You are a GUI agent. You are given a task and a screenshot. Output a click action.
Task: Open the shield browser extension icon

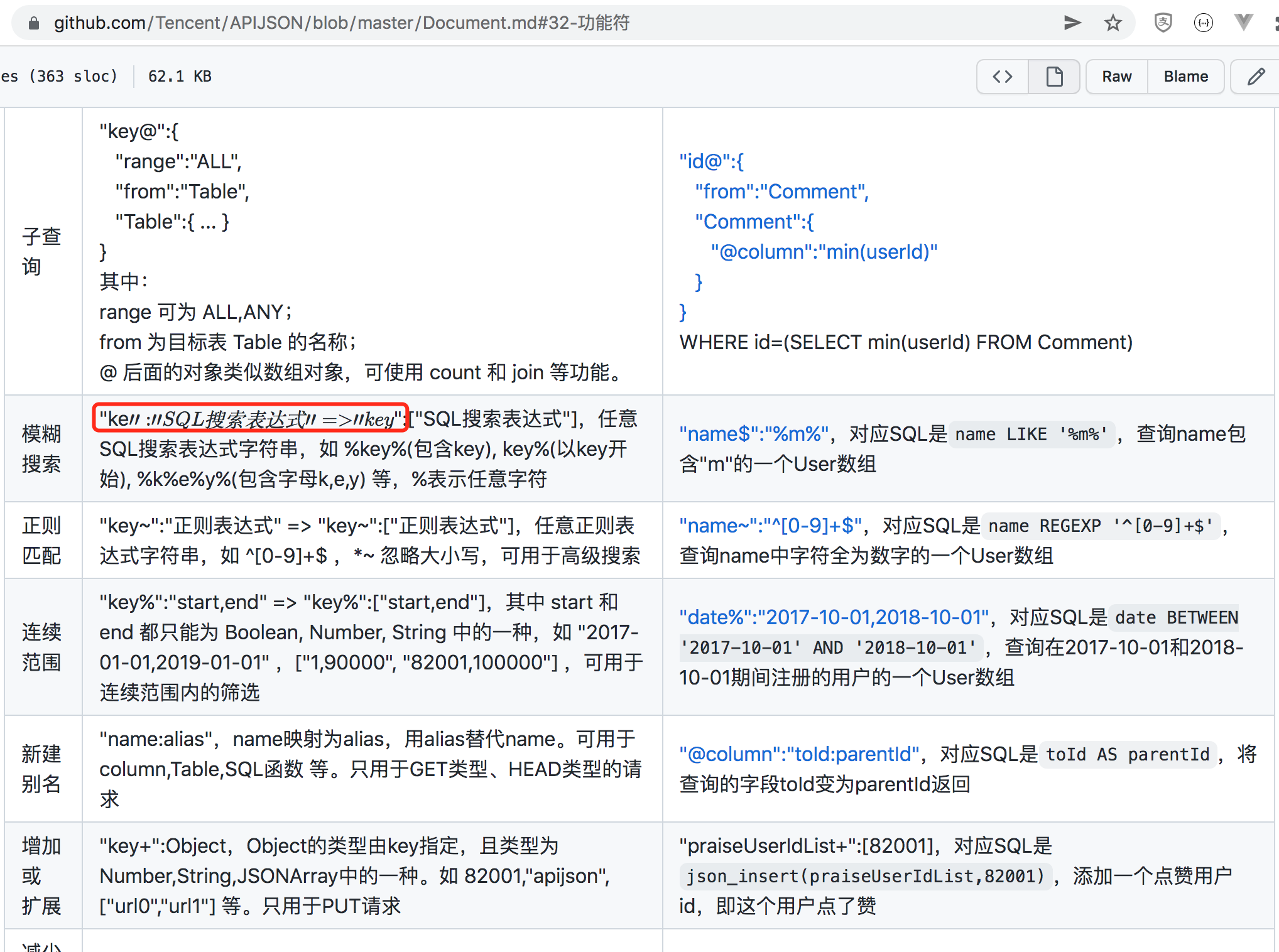pyautogui.click(x=1163, y=23)
